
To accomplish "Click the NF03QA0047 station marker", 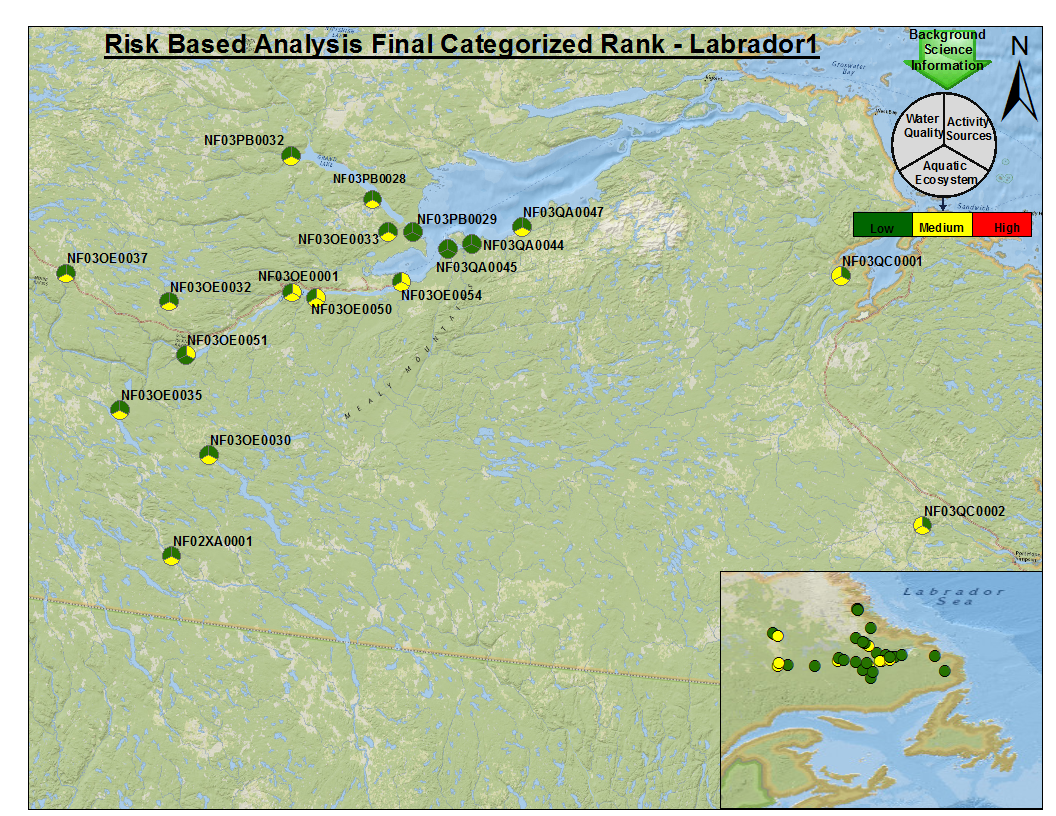I will pos(521,227).
